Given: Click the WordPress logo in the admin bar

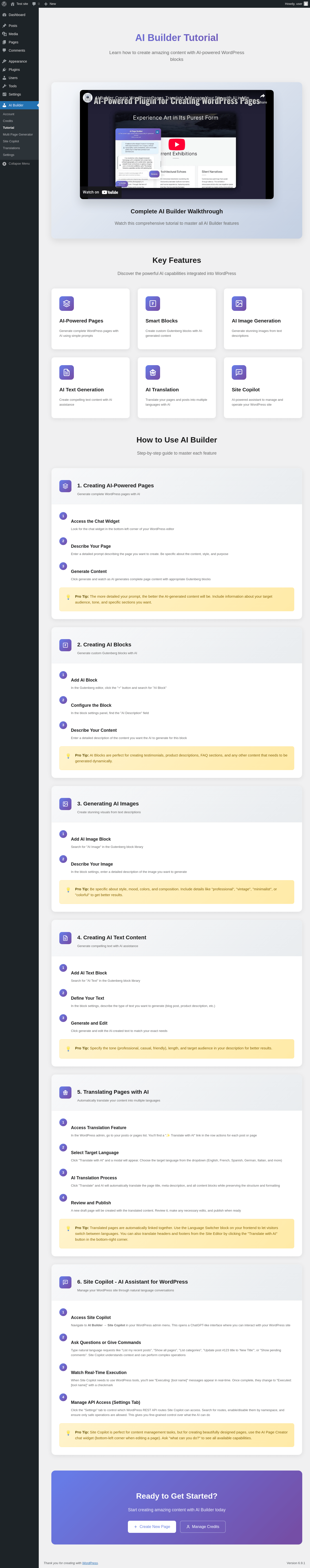Looking at the screenshot, I should pos(4,4).
